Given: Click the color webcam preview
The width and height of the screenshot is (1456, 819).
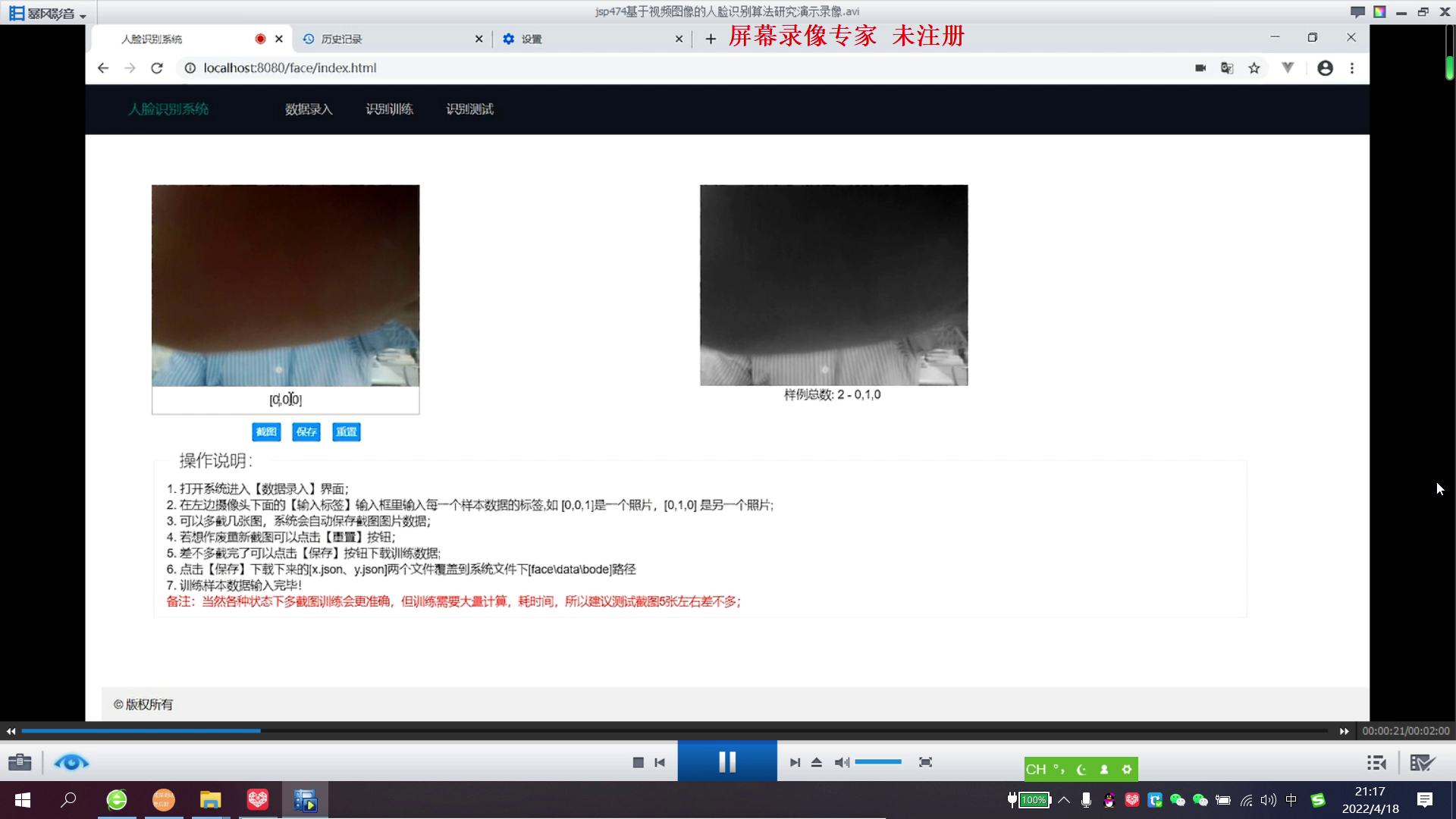Looking at the screenshot, I should 285,285.
